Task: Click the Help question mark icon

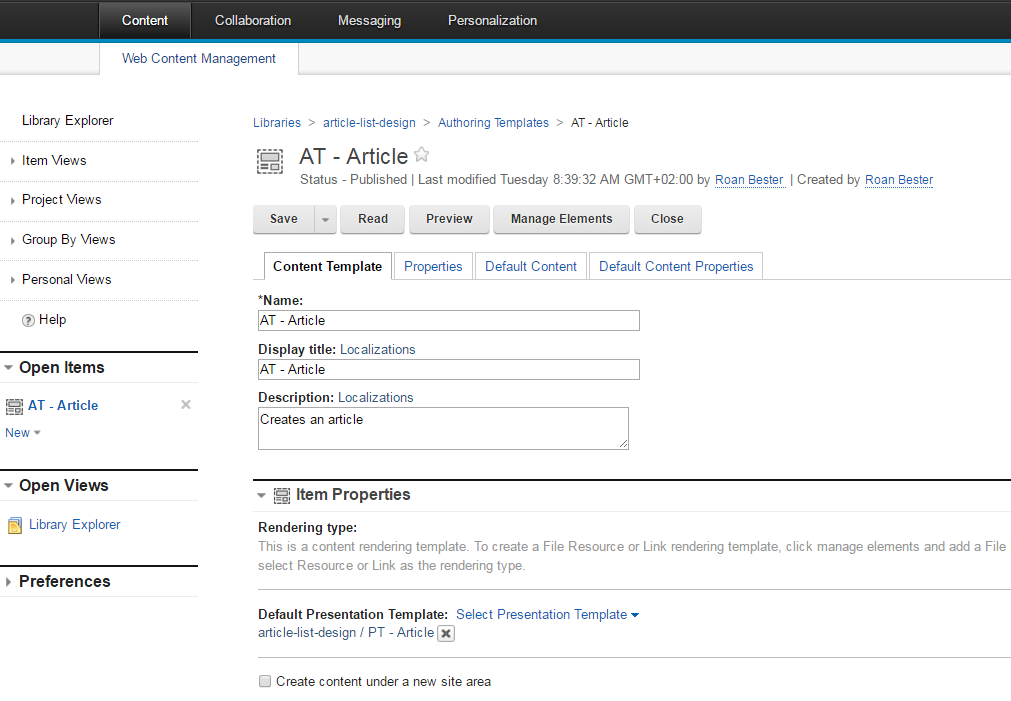Action: (x=28, y=320)
